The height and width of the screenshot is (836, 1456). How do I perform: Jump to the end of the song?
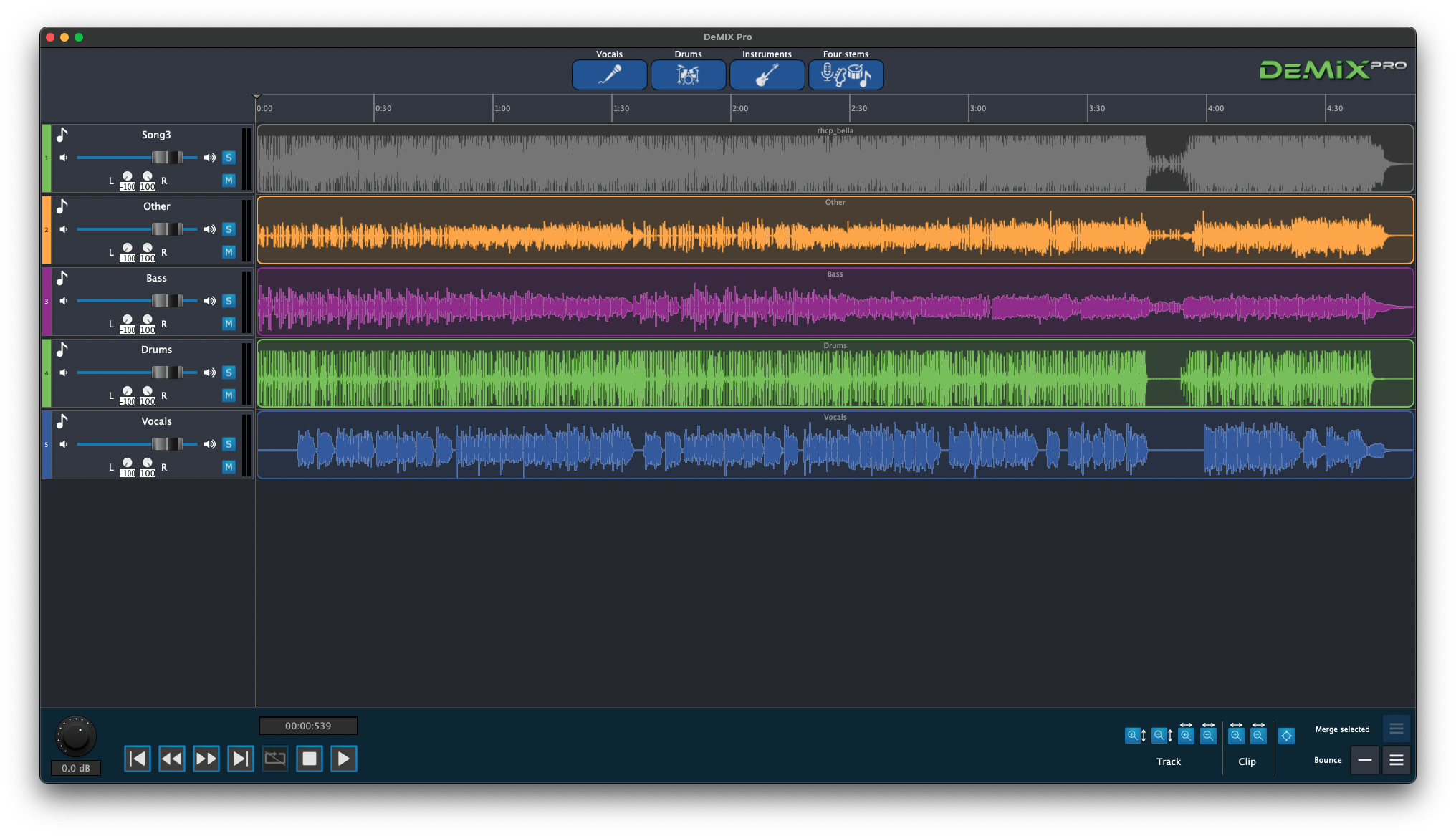241,759
